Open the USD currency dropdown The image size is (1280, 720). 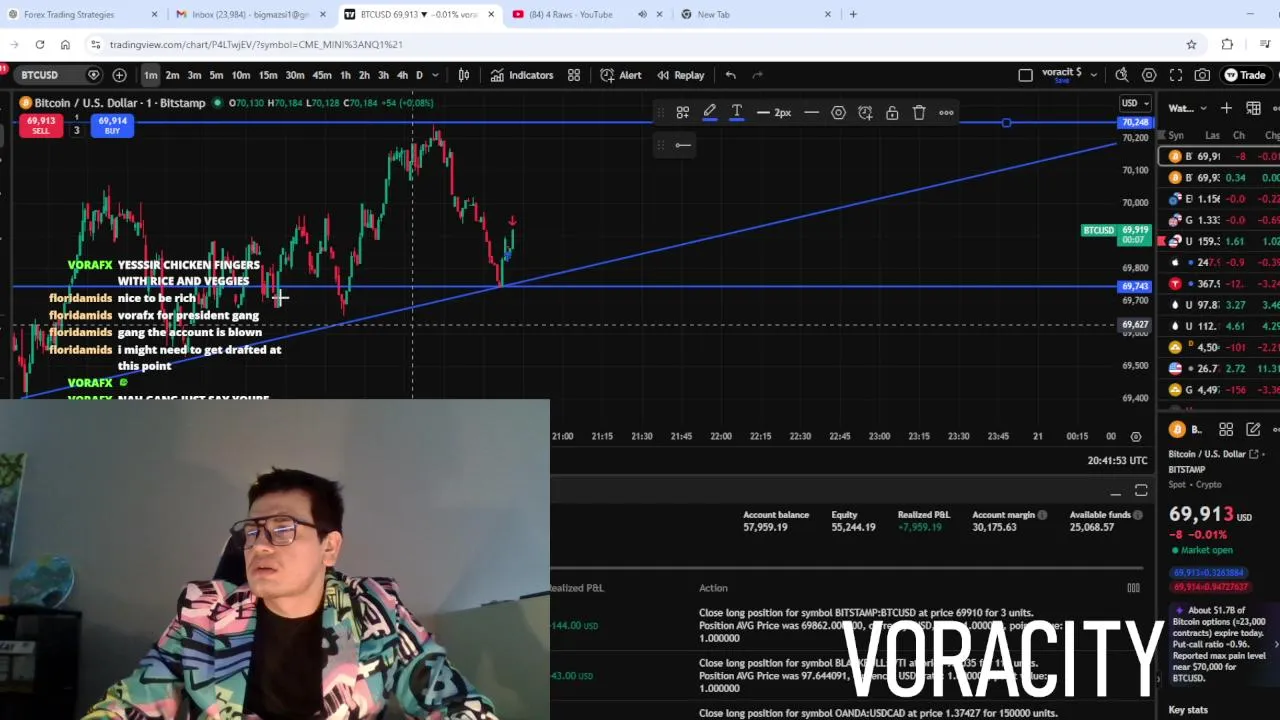click(1134, 103)
